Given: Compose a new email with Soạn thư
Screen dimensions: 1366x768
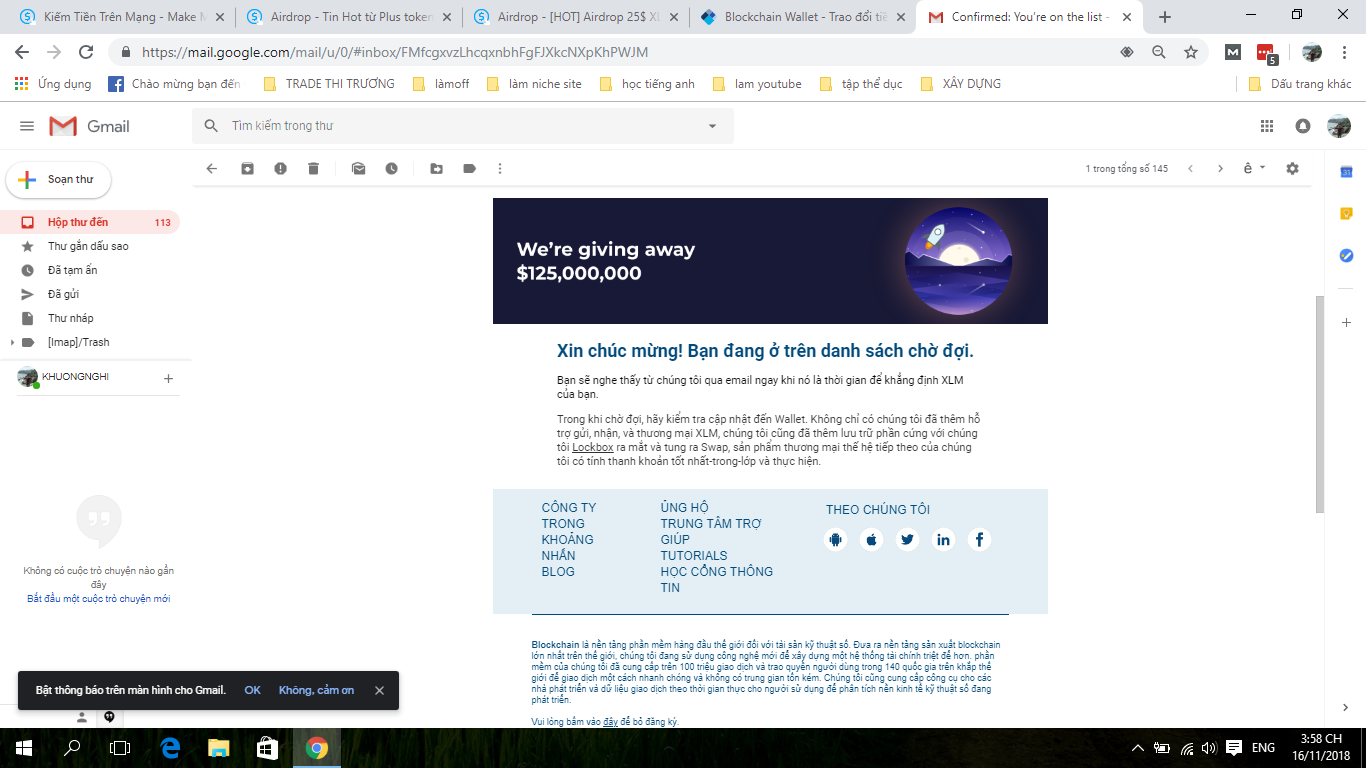Looking at the screenshot, I should tap(58, 180).
